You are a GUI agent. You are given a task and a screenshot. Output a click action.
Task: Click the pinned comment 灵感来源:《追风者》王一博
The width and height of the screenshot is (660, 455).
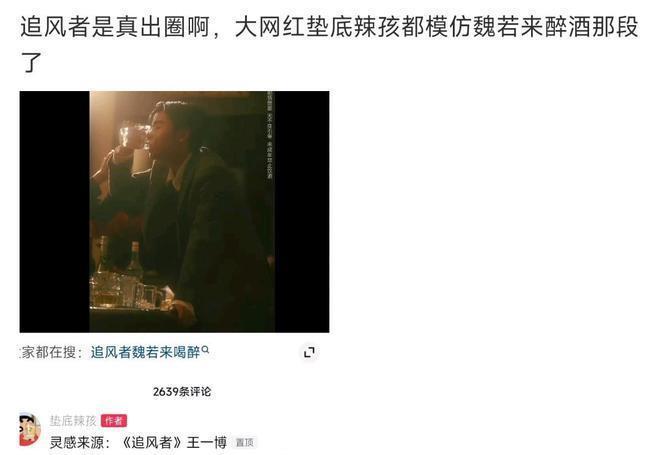point(138,442)
